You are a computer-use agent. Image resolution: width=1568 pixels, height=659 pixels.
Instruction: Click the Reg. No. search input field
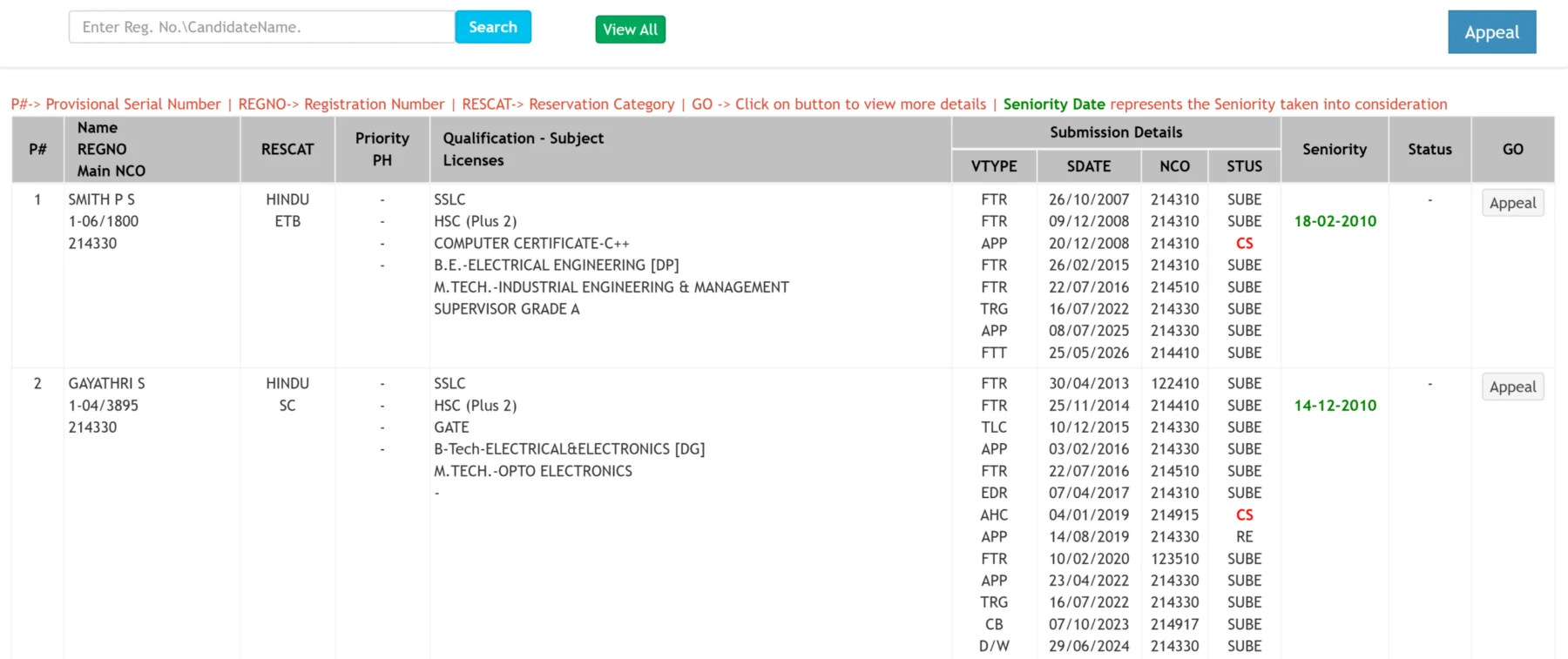coord(261,27)
